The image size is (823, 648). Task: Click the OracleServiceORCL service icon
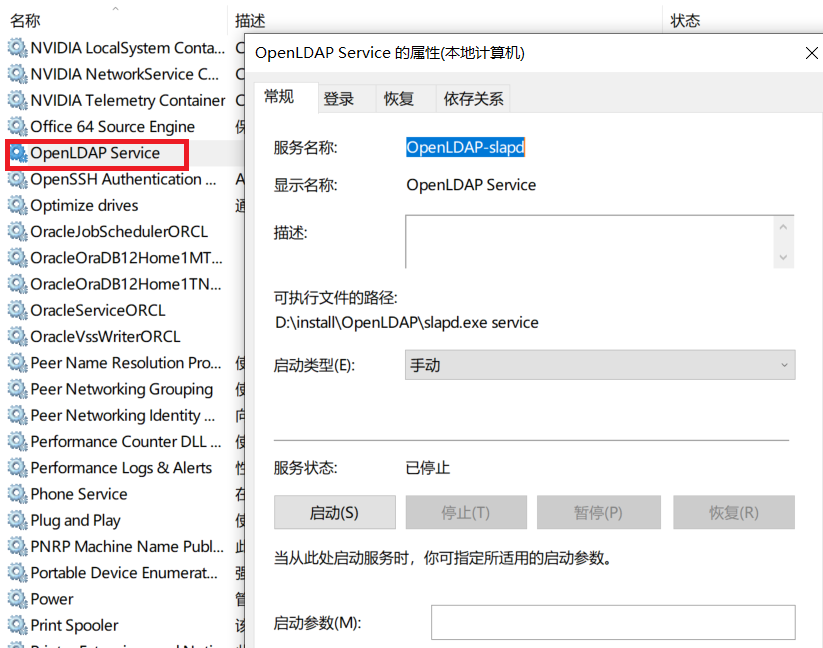coord(18,310)
